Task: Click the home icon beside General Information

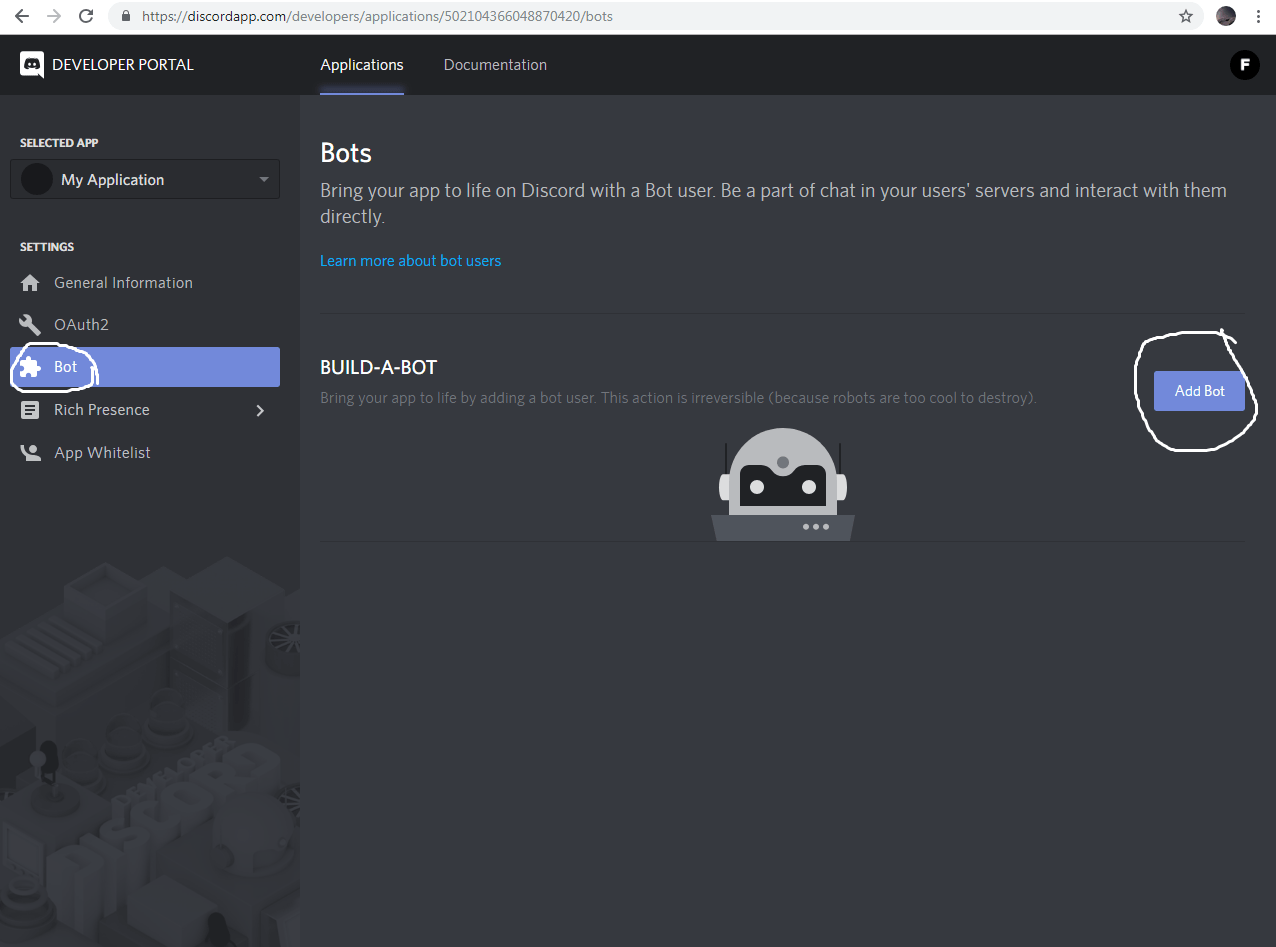Action: tap(31, 283)
